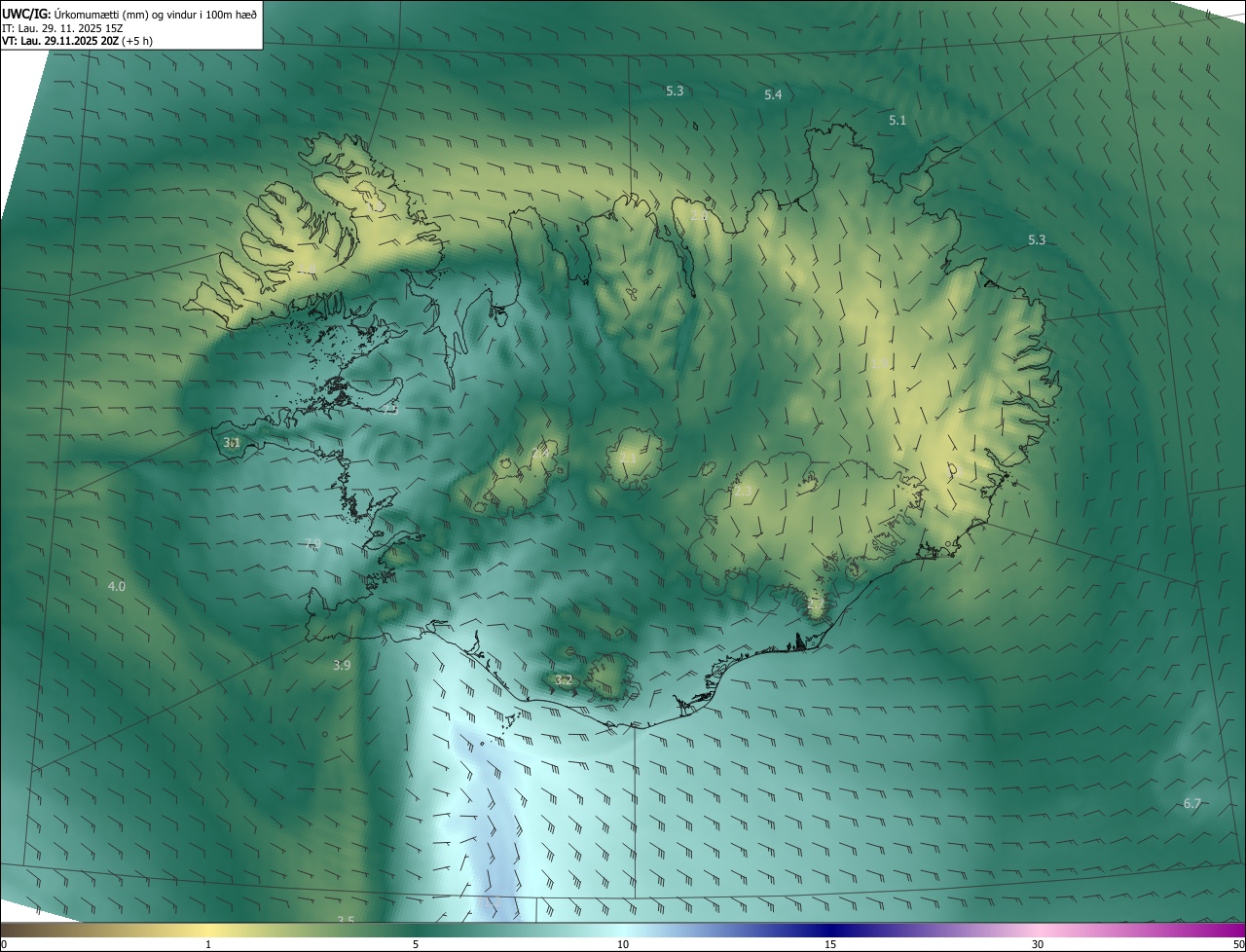Click the 2.6 value on the north coast
1246x952 pixels.
click(698, 216)
